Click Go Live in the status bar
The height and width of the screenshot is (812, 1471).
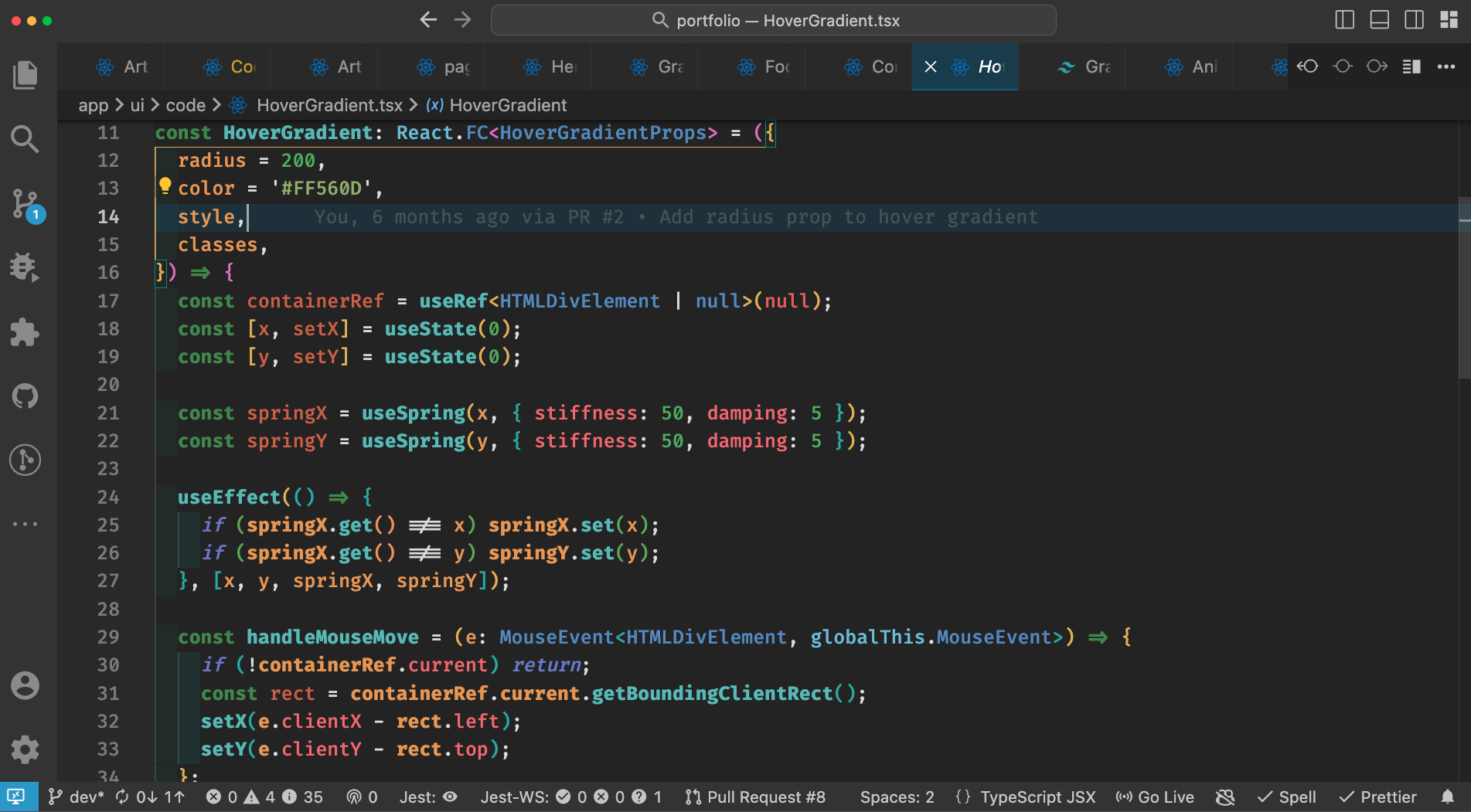(1156, 797)
